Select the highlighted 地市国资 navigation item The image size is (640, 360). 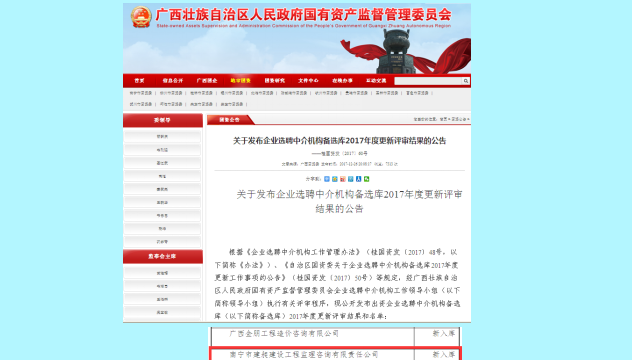(x=240, y=81)
